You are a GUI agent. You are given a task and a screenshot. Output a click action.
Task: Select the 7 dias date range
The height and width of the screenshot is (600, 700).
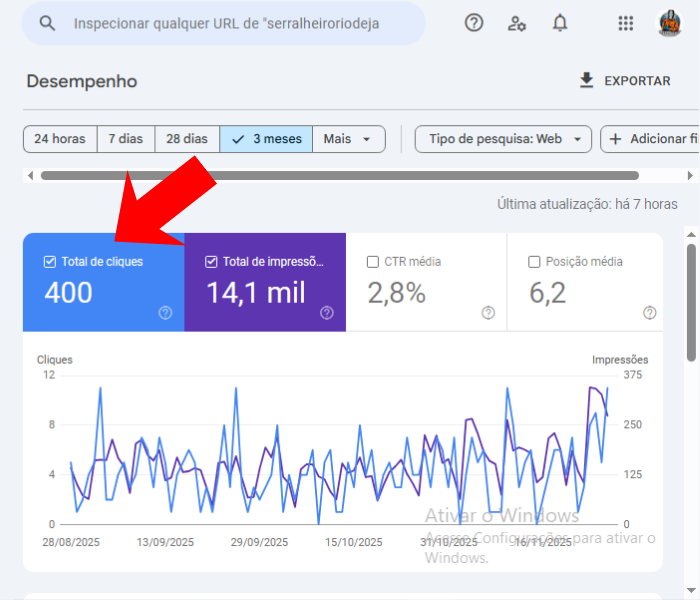[125, 139]
